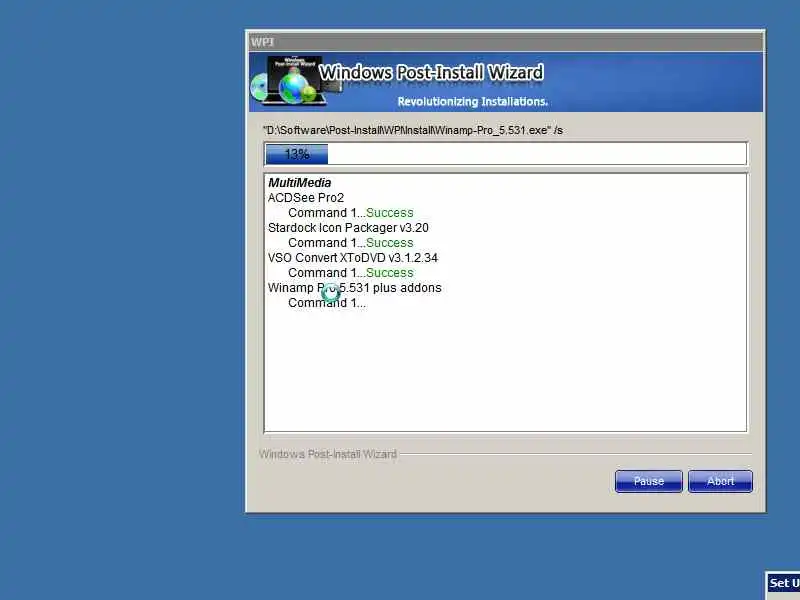This screenshot has height=600, width=800.
Task: Click Success status under ACDSee Pro2
Action: pos(389,213)
